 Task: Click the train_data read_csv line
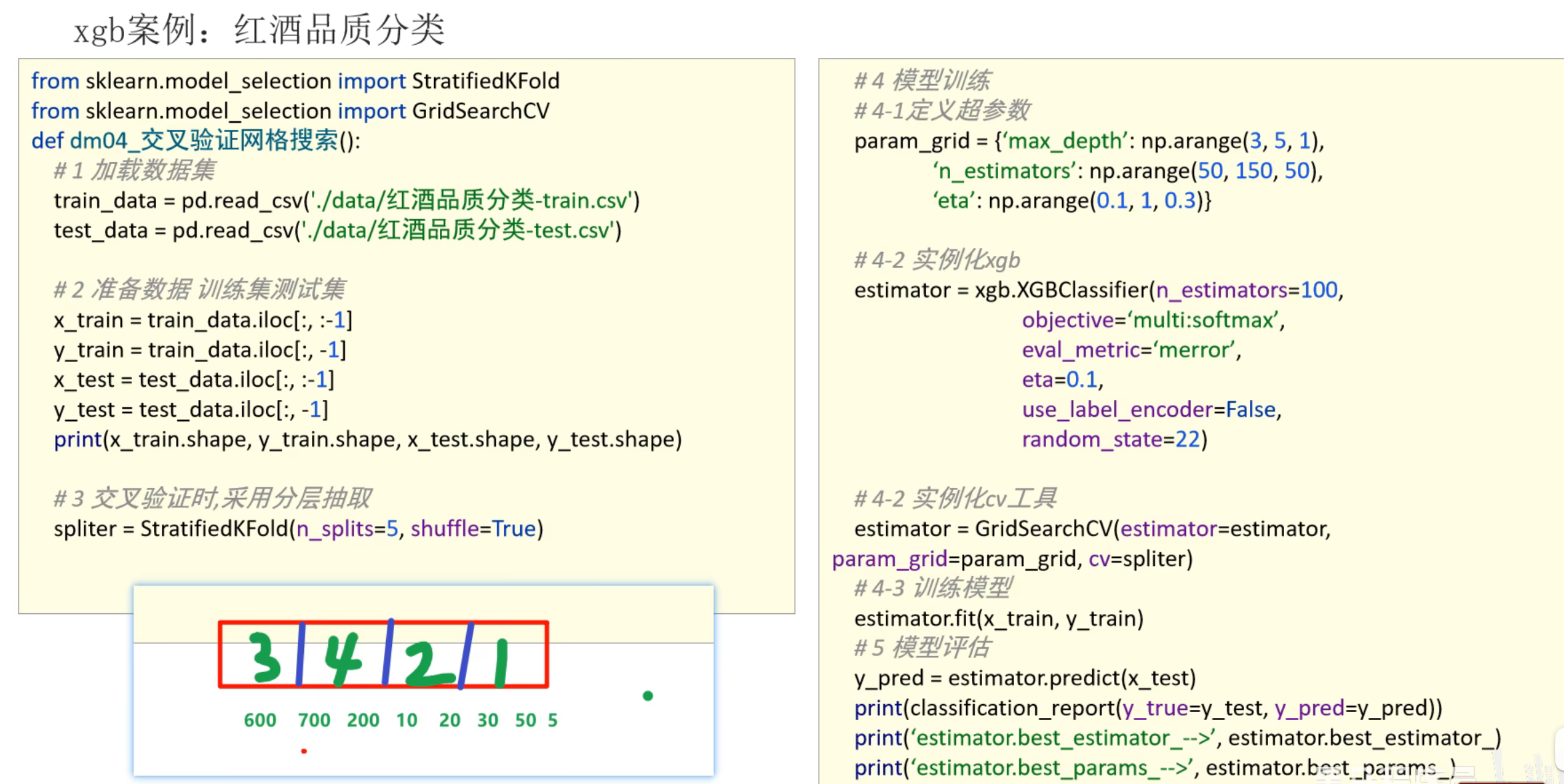coord(346,201)
